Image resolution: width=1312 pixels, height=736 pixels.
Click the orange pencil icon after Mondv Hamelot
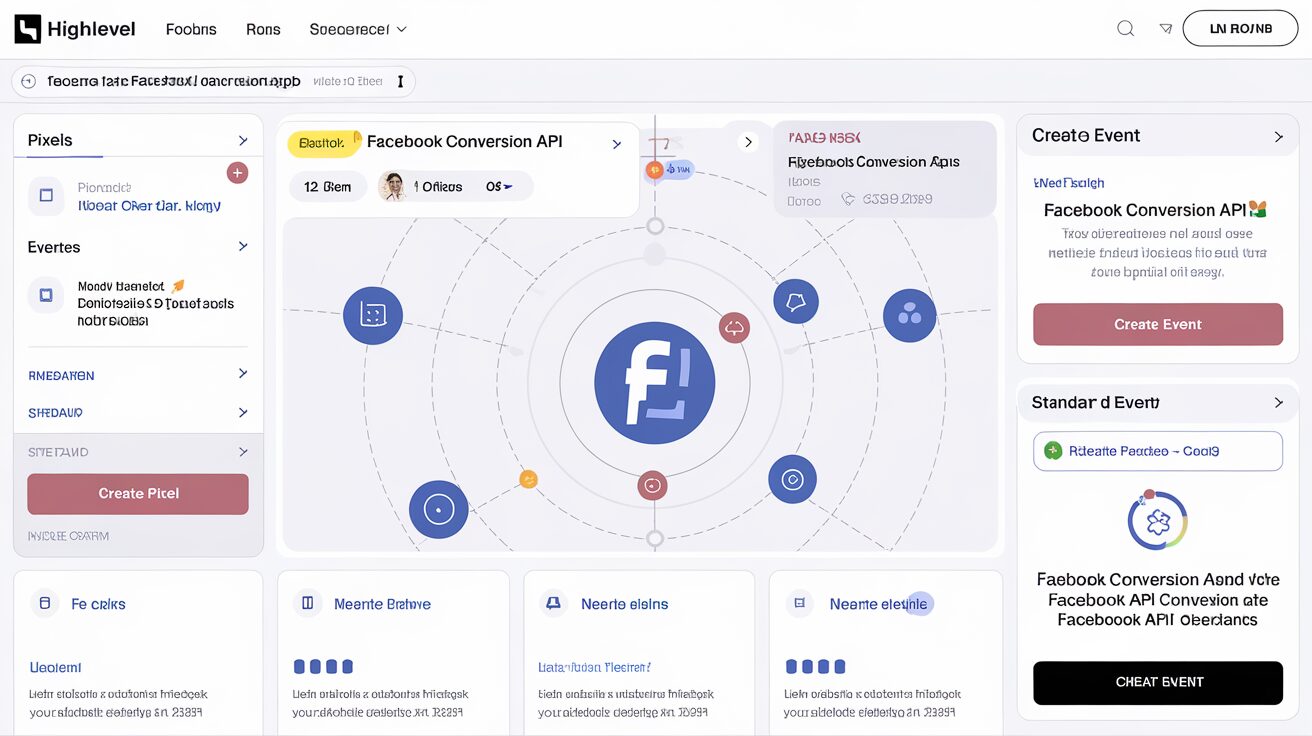[179, 286]
